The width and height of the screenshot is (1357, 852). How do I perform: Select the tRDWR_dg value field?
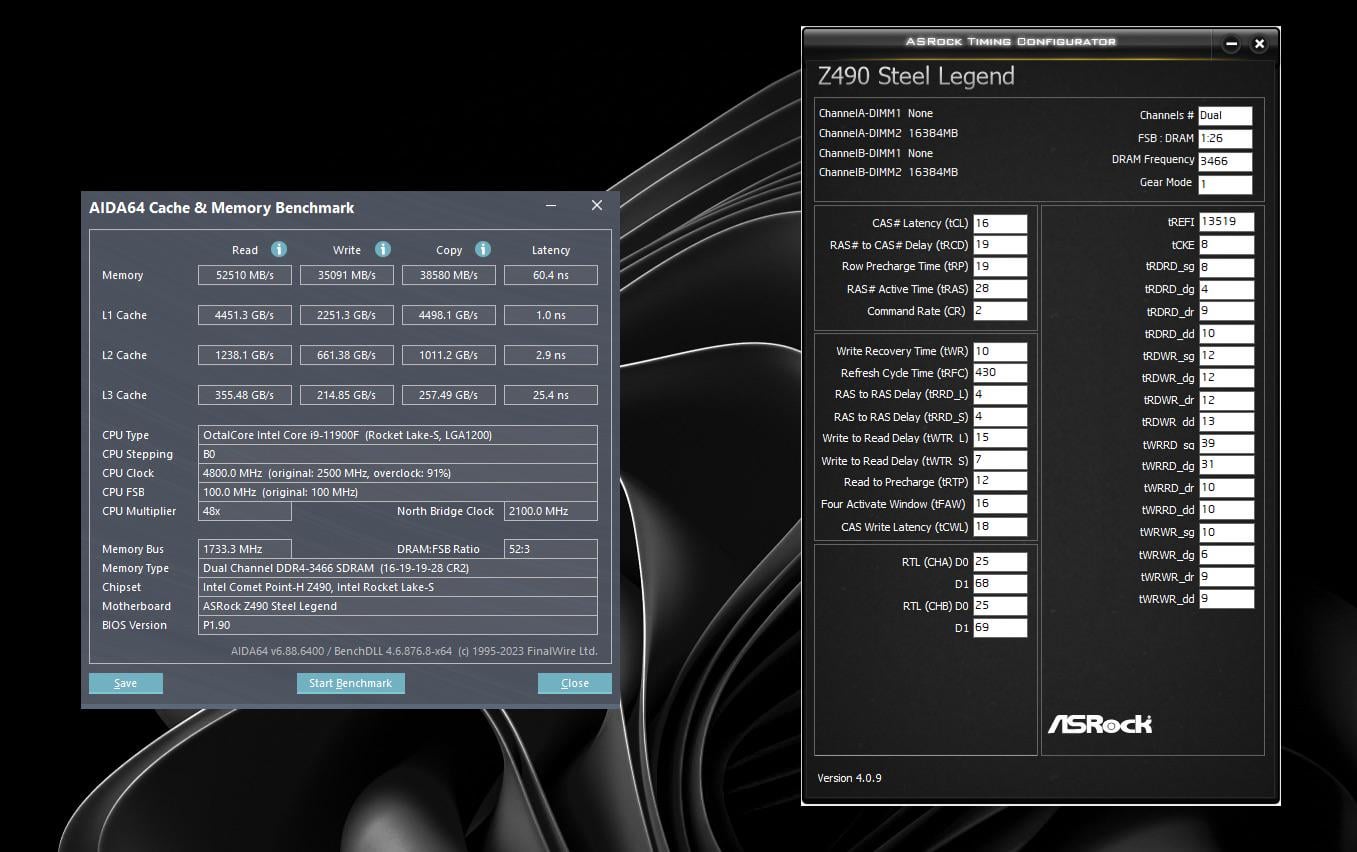click(x=1226, y=378)
